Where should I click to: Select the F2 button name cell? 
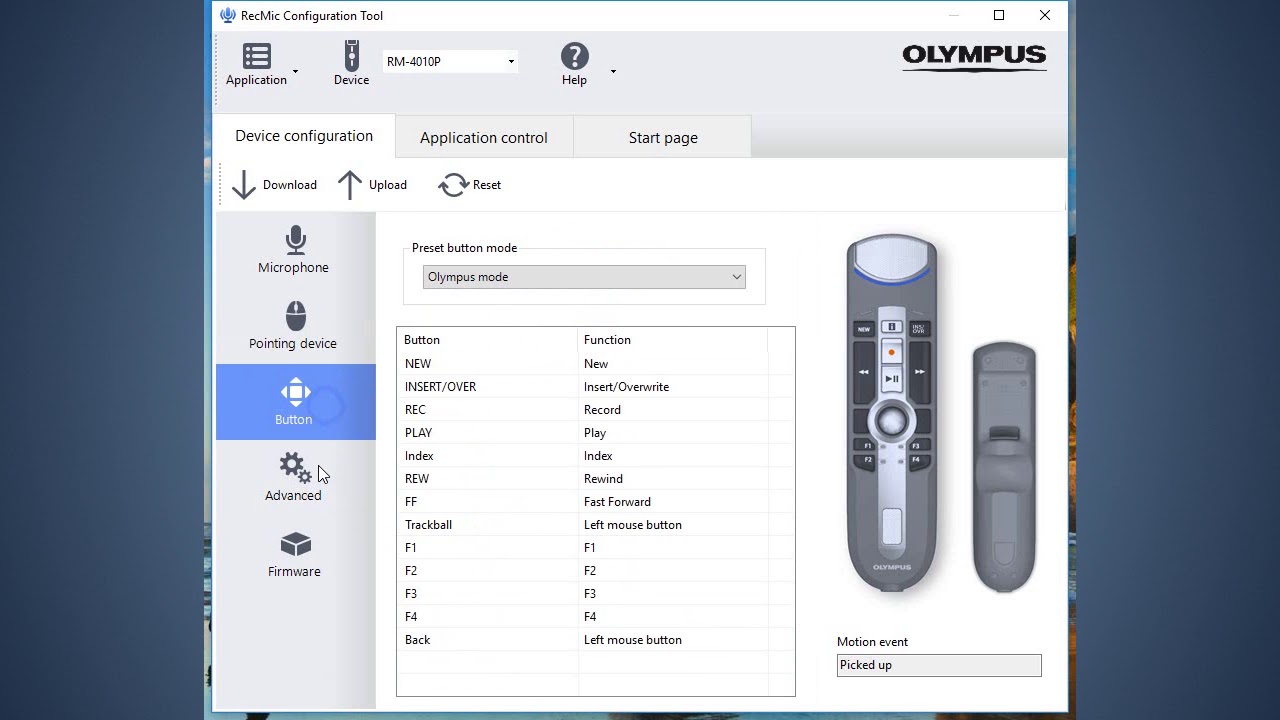coord(487,571)
